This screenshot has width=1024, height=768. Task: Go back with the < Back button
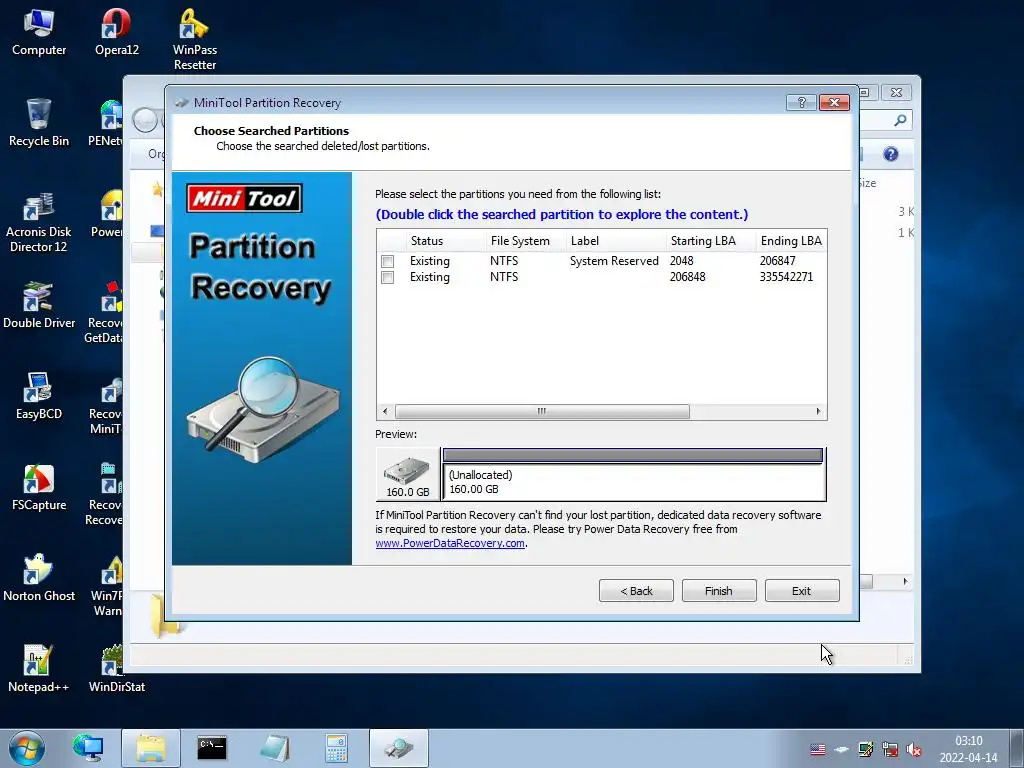click(x=636, y=591)
